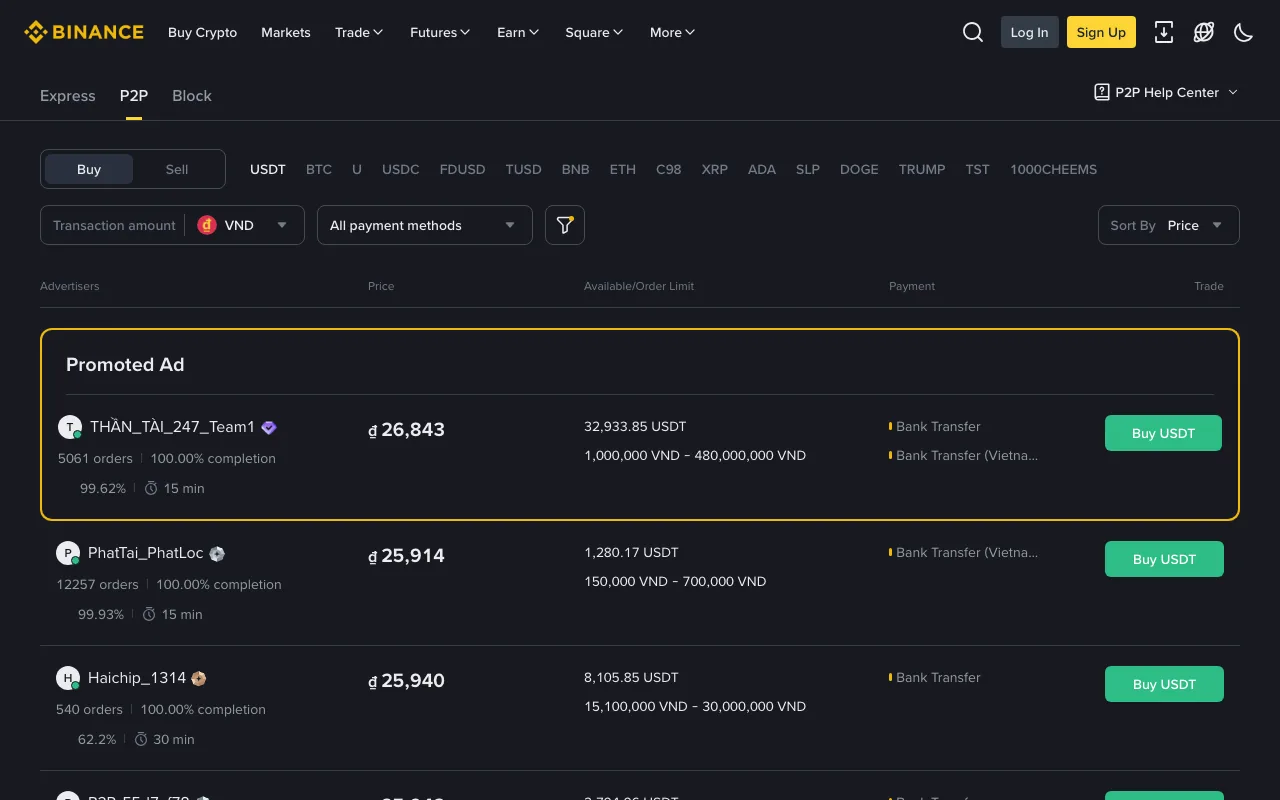Viewport: 1280px width, 800px height.
Task: Select the U coin tab
Action: pos(357,169)
